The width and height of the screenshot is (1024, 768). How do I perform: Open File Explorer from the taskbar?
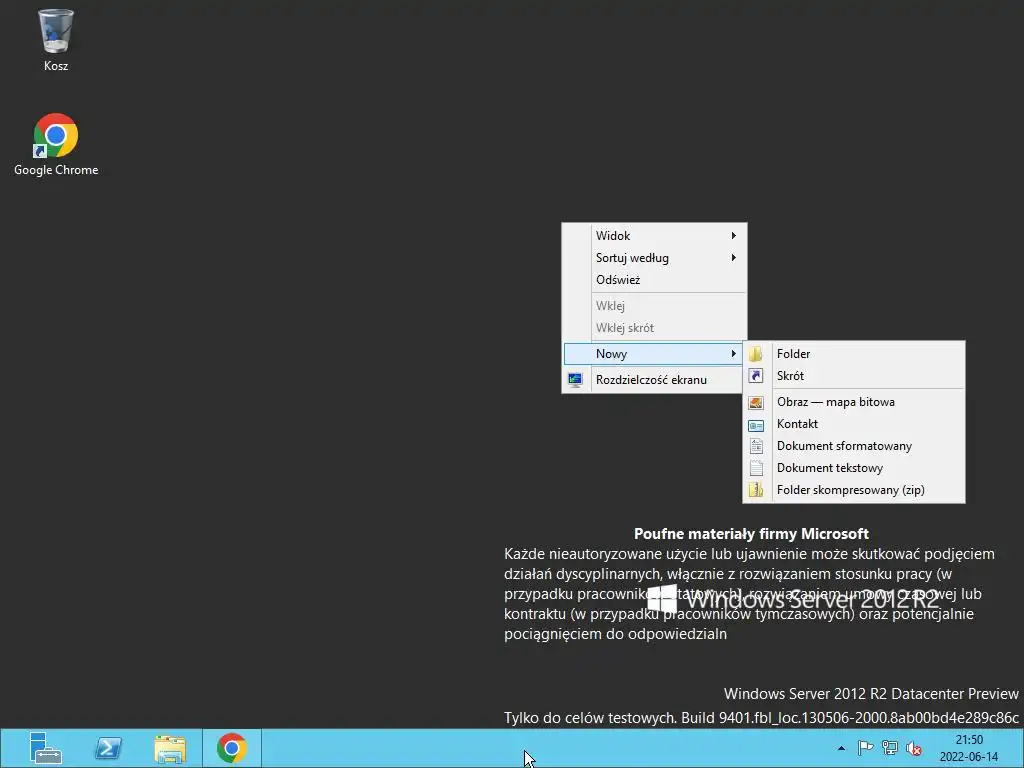click(170, 748)
